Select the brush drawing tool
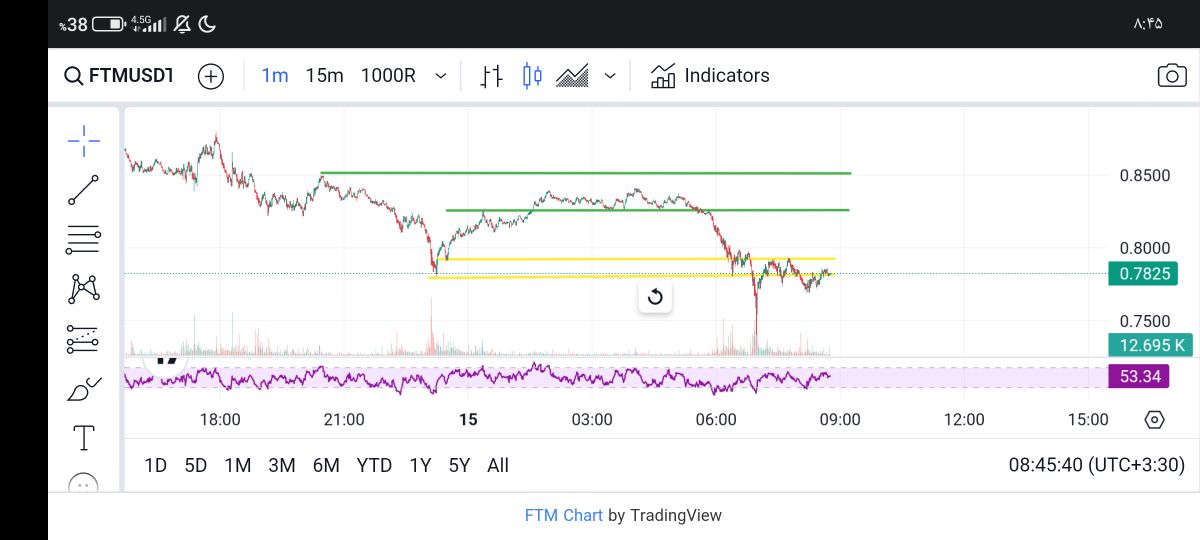 pyautogui.click(x=84, y=389)
